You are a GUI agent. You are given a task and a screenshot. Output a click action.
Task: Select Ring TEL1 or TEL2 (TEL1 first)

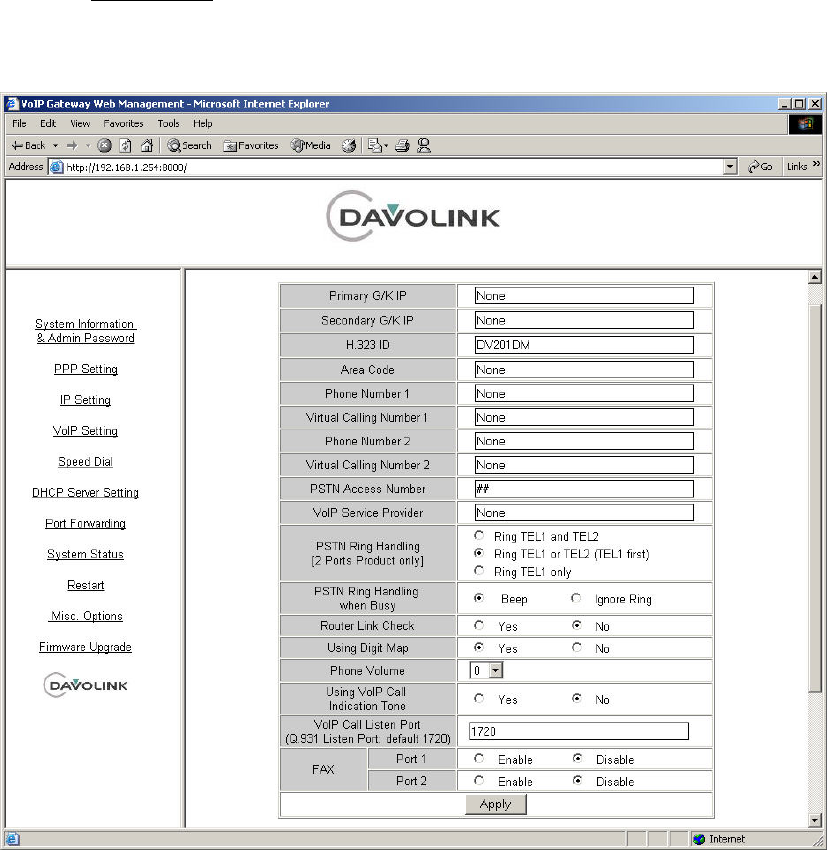click(479, 553)
